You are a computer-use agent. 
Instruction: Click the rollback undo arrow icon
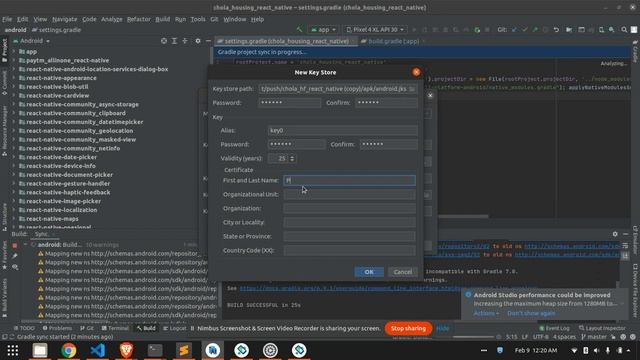tap(556, 30)
